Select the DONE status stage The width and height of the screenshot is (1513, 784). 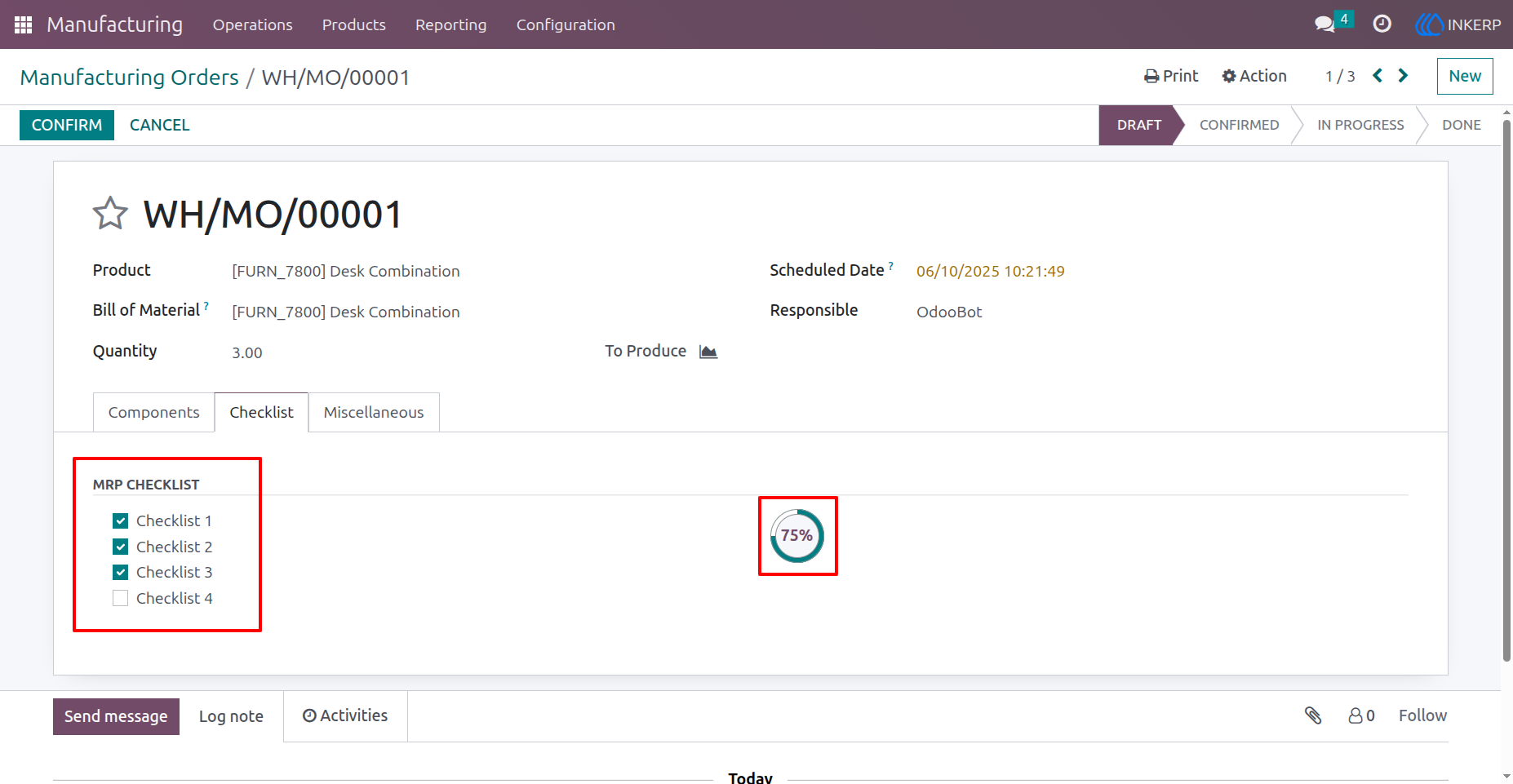click(x=1462, y=125)
